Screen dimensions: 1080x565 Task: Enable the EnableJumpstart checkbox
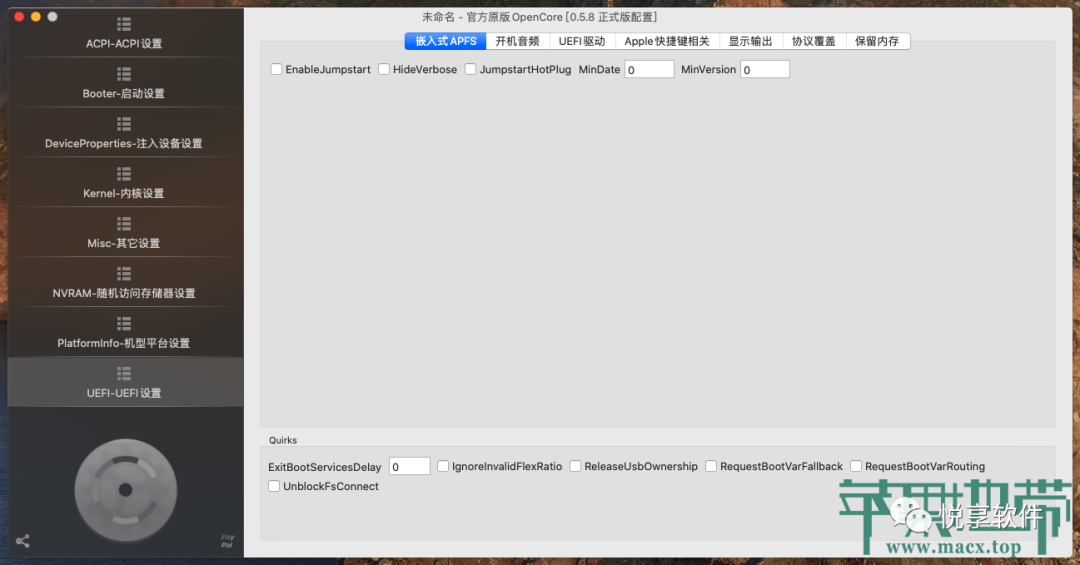(x=276, y=69)
